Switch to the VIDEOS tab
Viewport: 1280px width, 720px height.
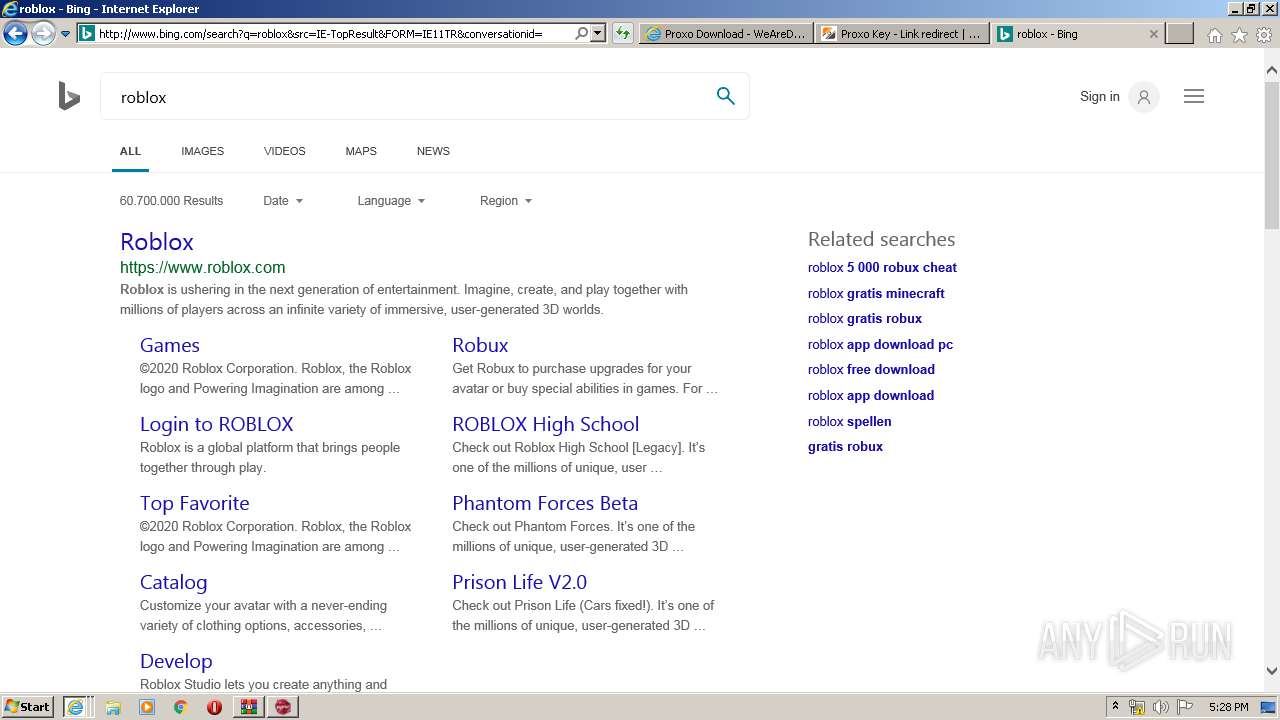[x=284, y=151]
